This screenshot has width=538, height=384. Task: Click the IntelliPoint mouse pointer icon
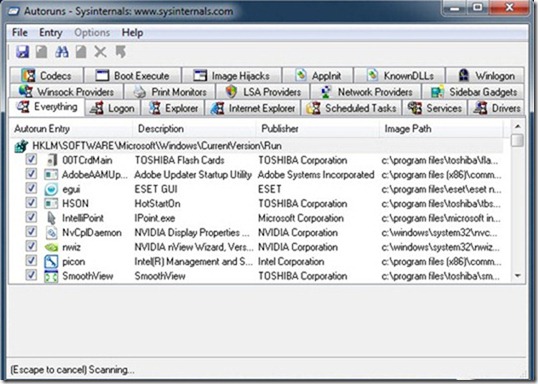pyautogui.click(x=51, y=218)
